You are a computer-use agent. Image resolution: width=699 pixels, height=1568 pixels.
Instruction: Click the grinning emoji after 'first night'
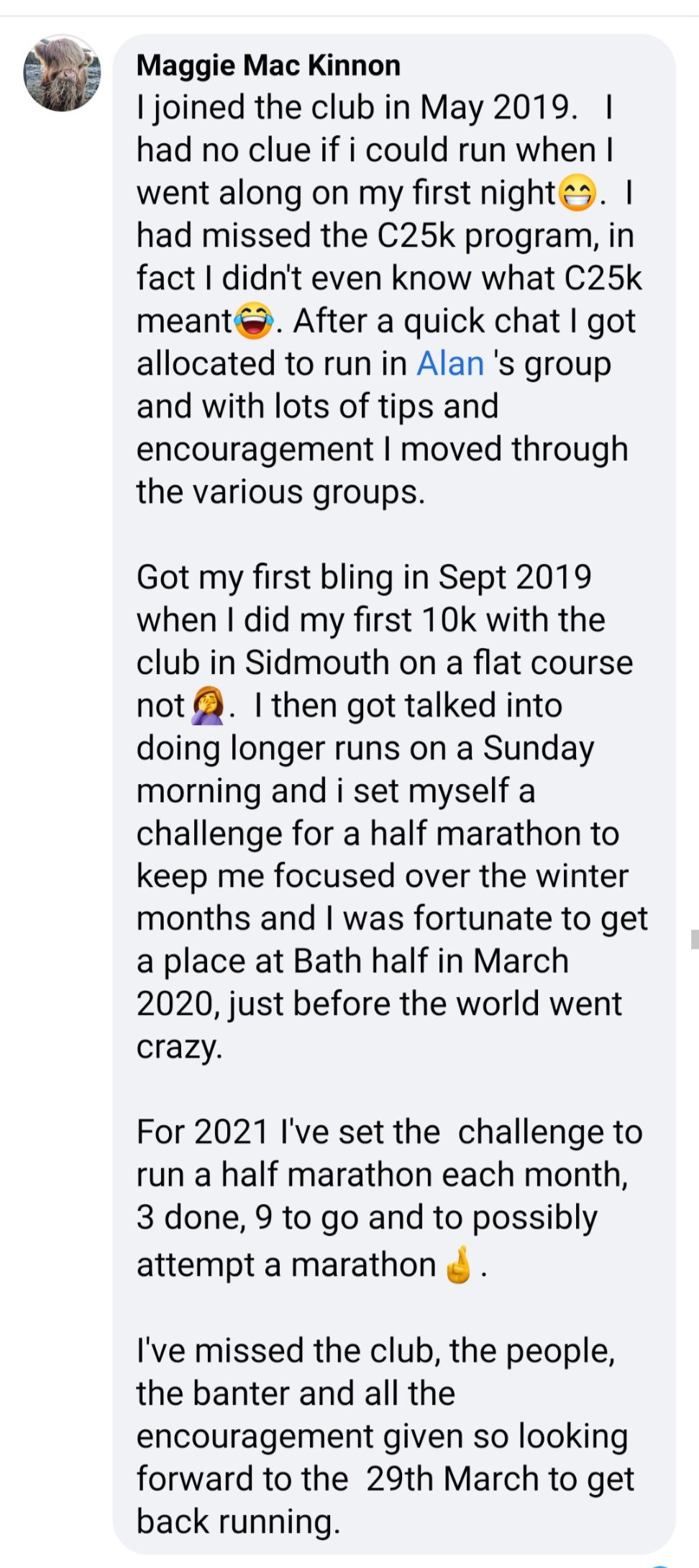578,193
